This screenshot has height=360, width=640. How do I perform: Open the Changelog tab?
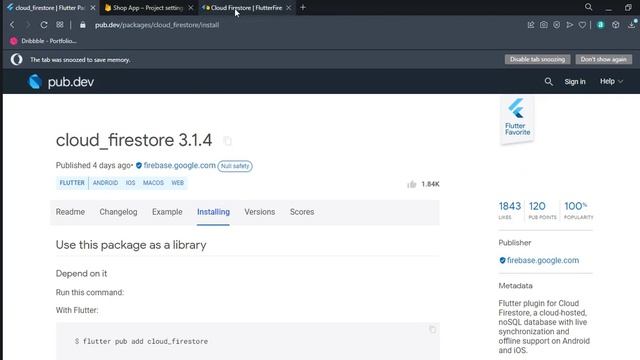pos(118,212)
